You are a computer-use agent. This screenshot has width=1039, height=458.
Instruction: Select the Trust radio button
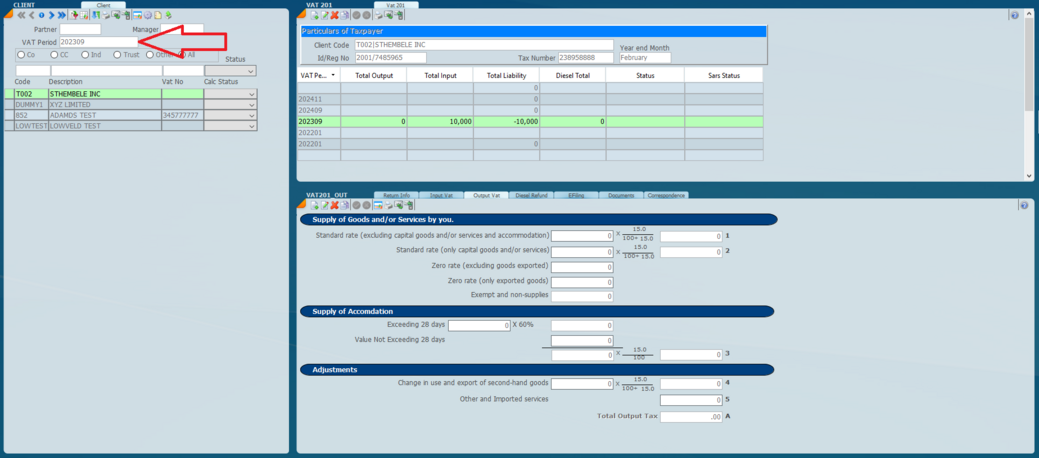117,55
